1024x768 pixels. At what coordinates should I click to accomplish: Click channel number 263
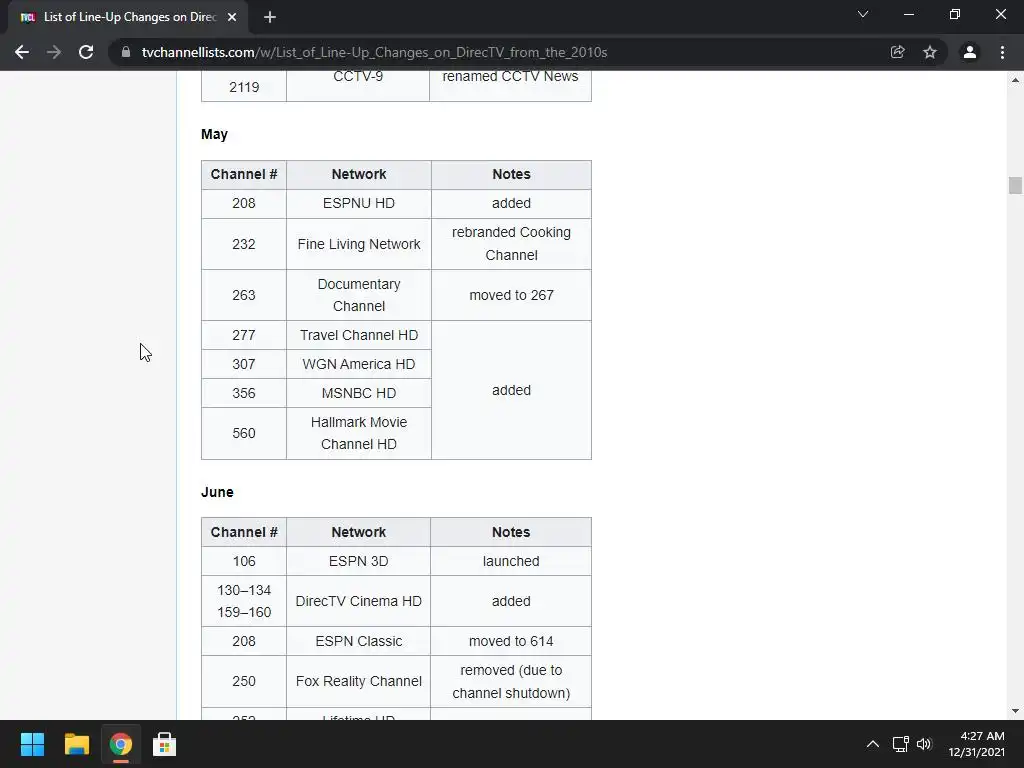tap(244, 295)
